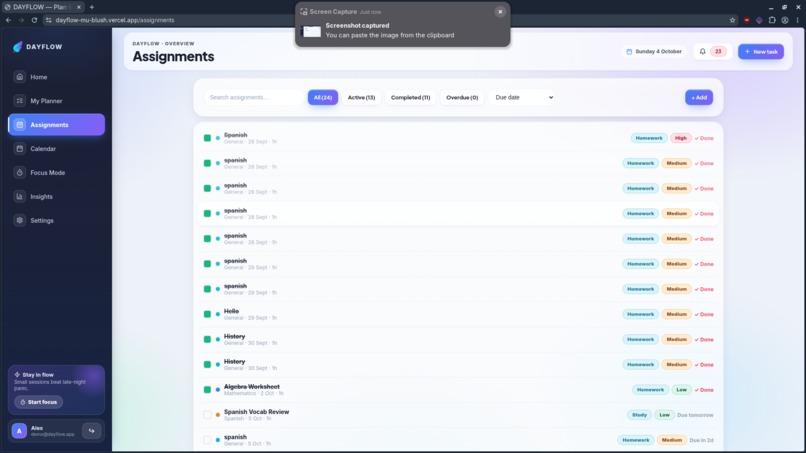The height and width of the screenshot is (453, 806).
Task: Click the Spanish Vocab Review title
Action: coord(257,412)
